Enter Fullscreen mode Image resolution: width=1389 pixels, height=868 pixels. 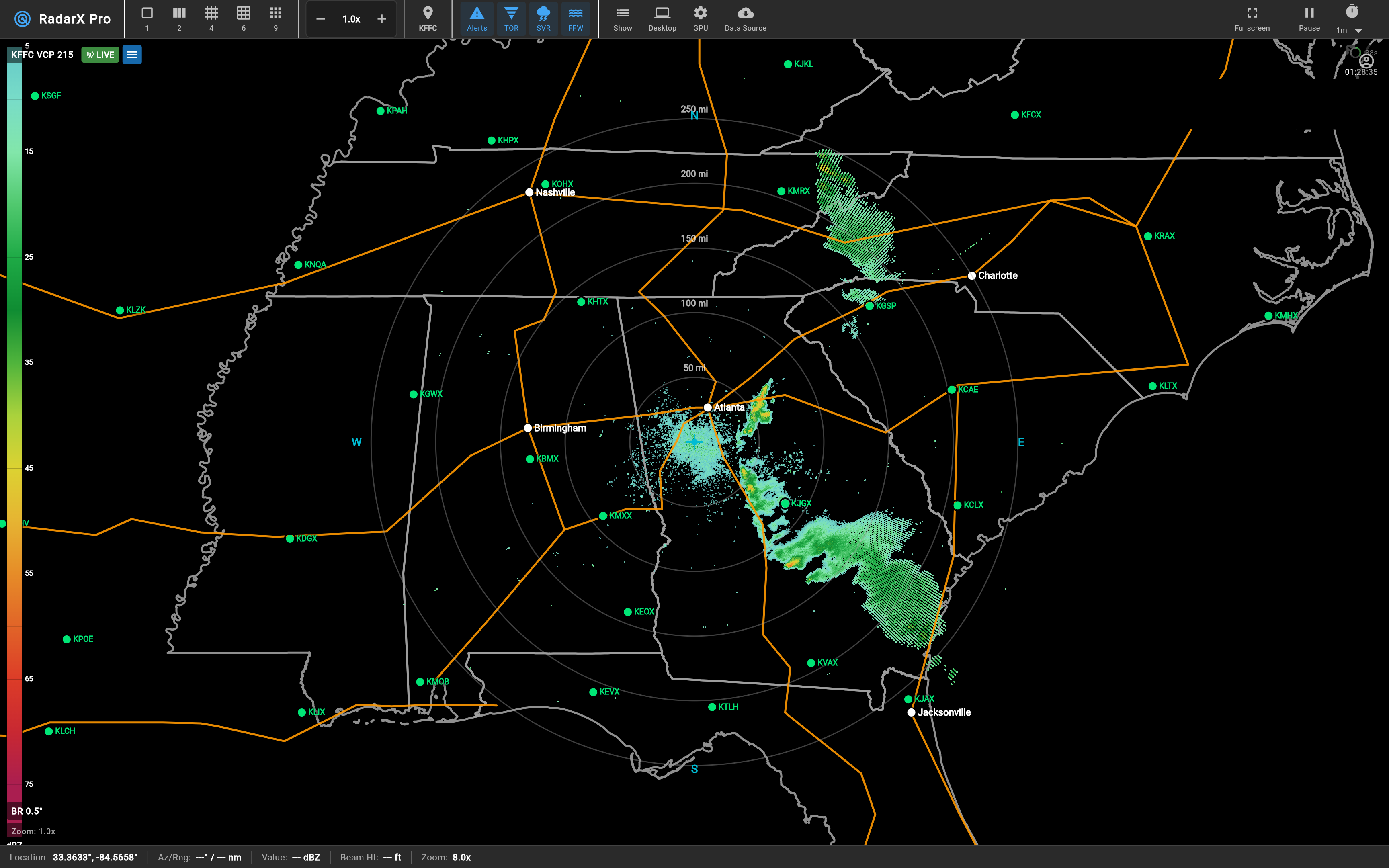(1252, 19)
